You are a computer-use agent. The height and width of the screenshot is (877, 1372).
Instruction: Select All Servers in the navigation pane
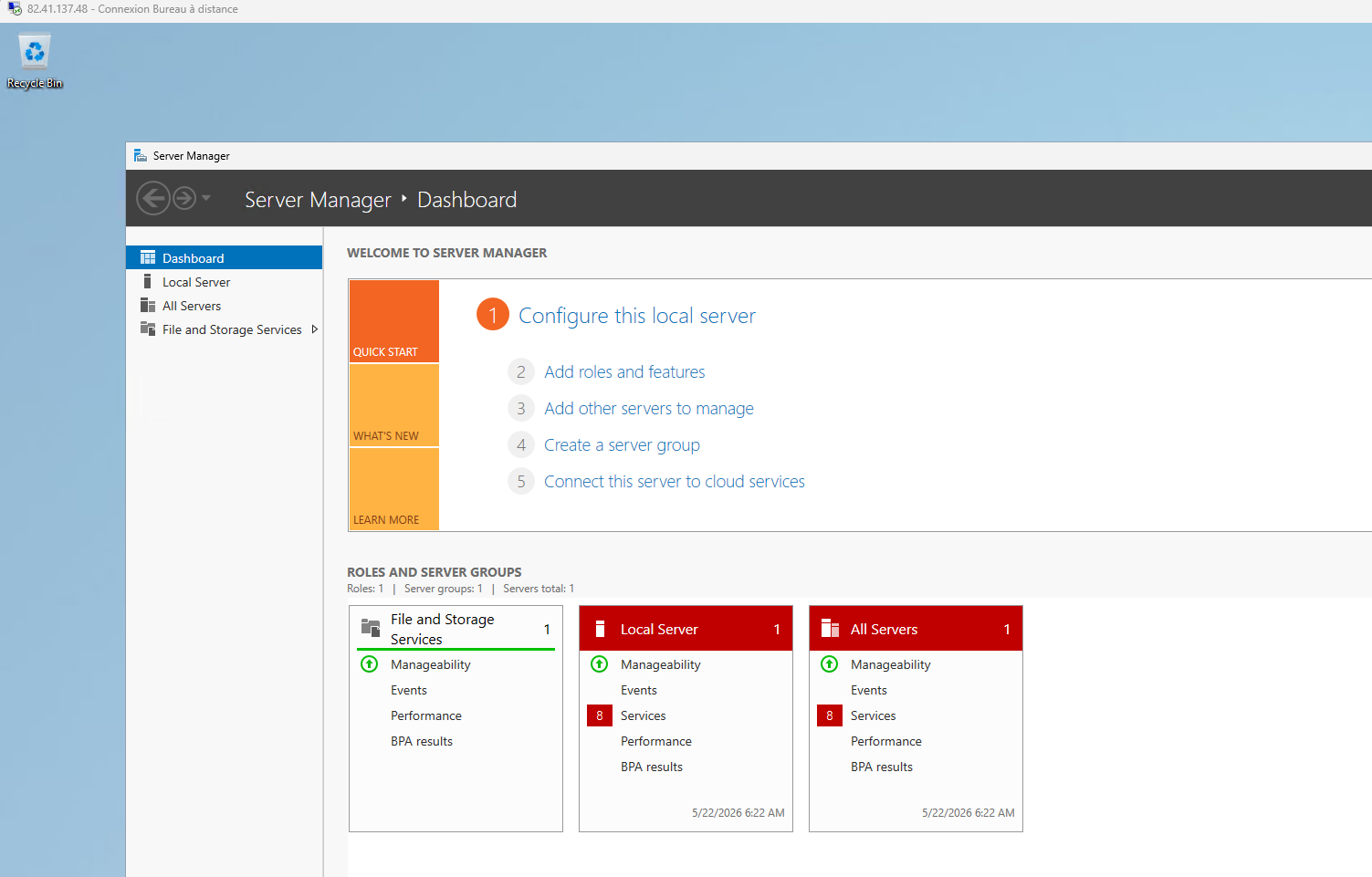[x=225, y=306]
